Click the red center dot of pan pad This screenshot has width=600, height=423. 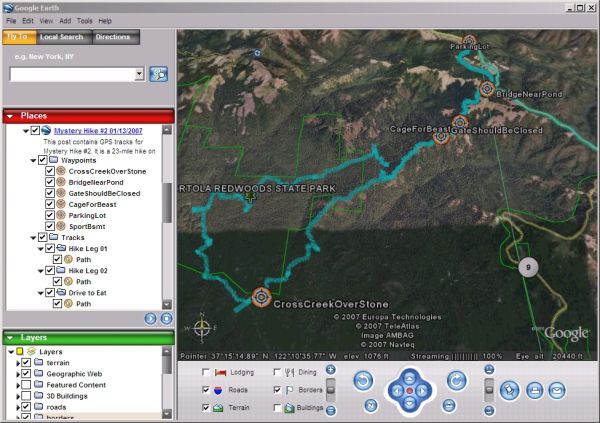409,391
